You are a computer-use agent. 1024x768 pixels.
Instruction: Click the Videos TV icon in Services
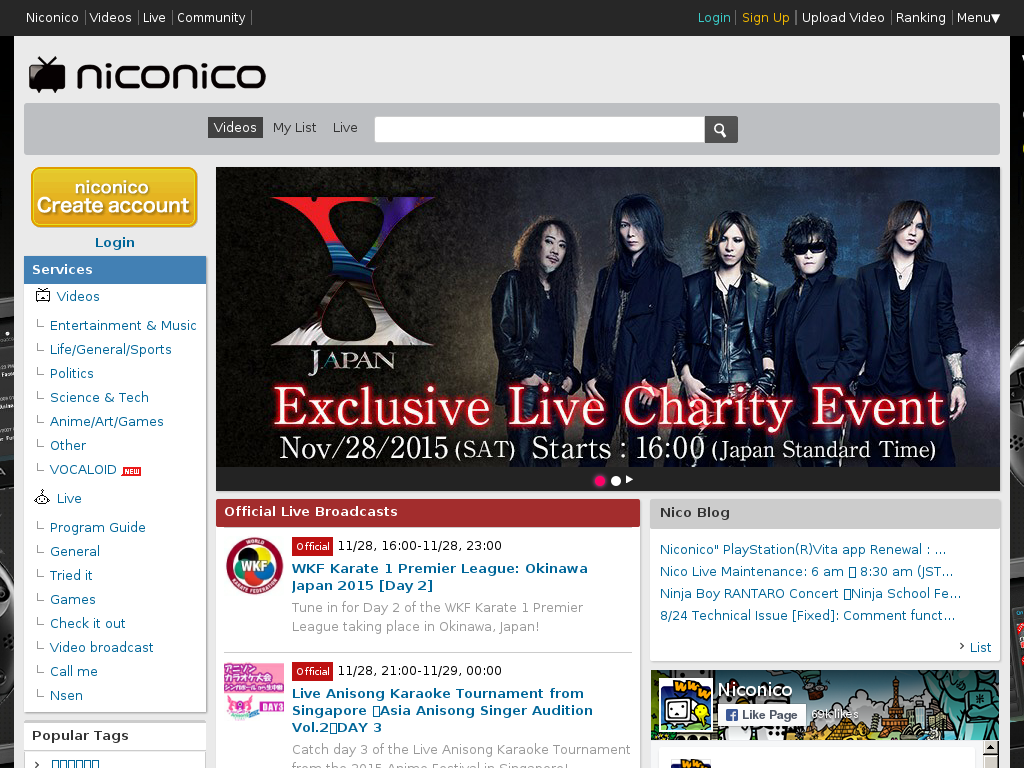coord(42,296)
